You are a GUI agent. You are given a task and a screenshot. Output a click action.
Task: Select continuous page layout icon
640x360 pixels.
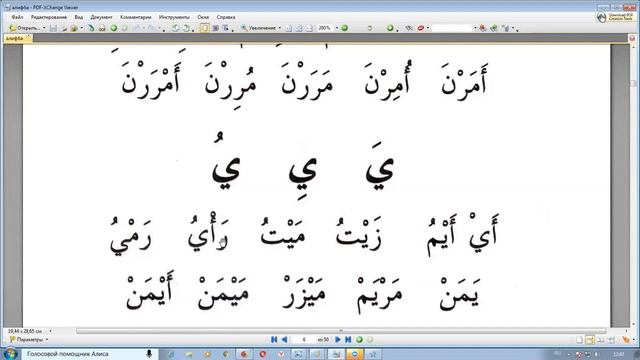coord(590,340)
